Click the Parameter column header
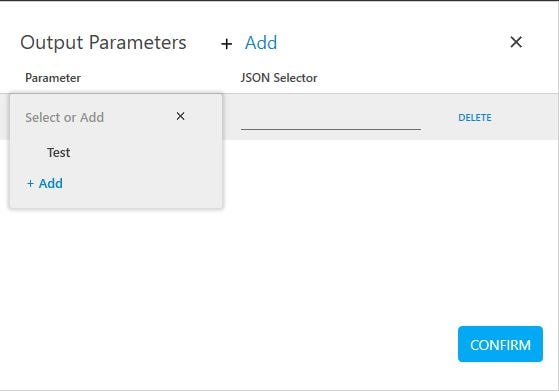This screenshot has width=559, height=391. (53, 78)
